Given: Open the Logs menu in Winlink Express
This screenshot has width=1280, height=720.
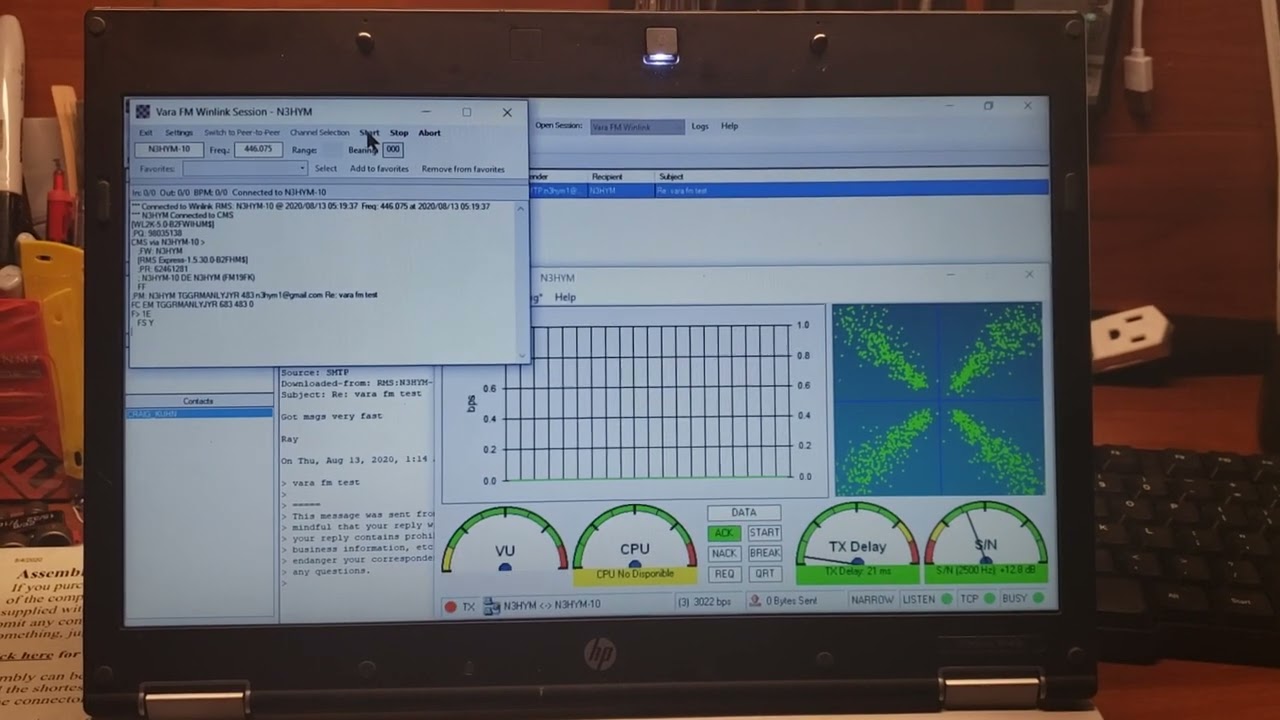Looking at the screenshot, I should tap(700, 126).
